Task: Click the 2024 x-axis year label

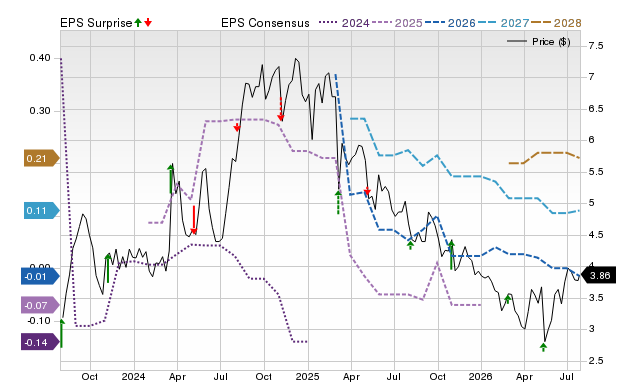Action: [x=133, y=376]
